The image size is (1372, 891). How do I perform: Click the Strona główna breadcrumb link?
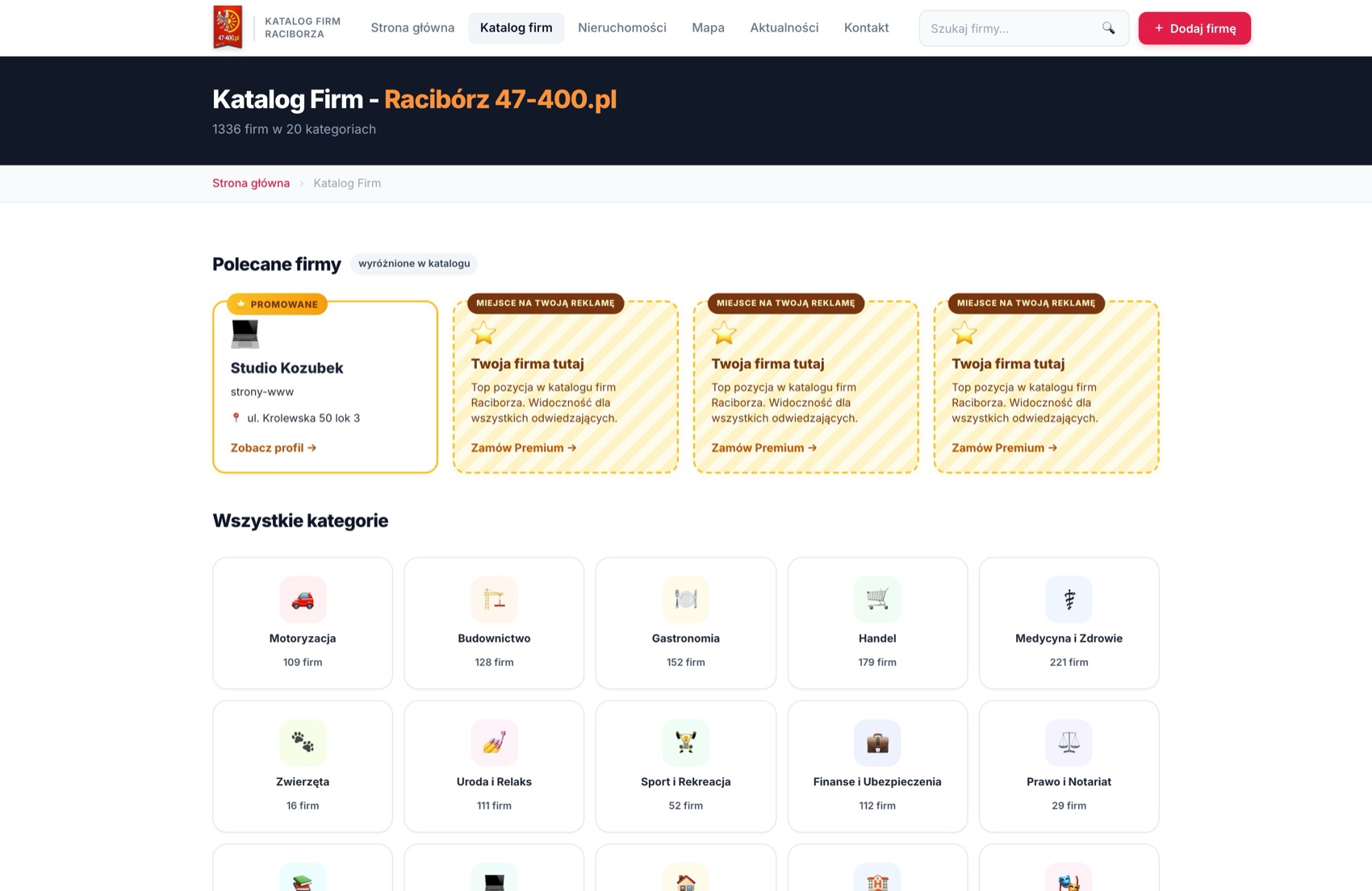251,183
